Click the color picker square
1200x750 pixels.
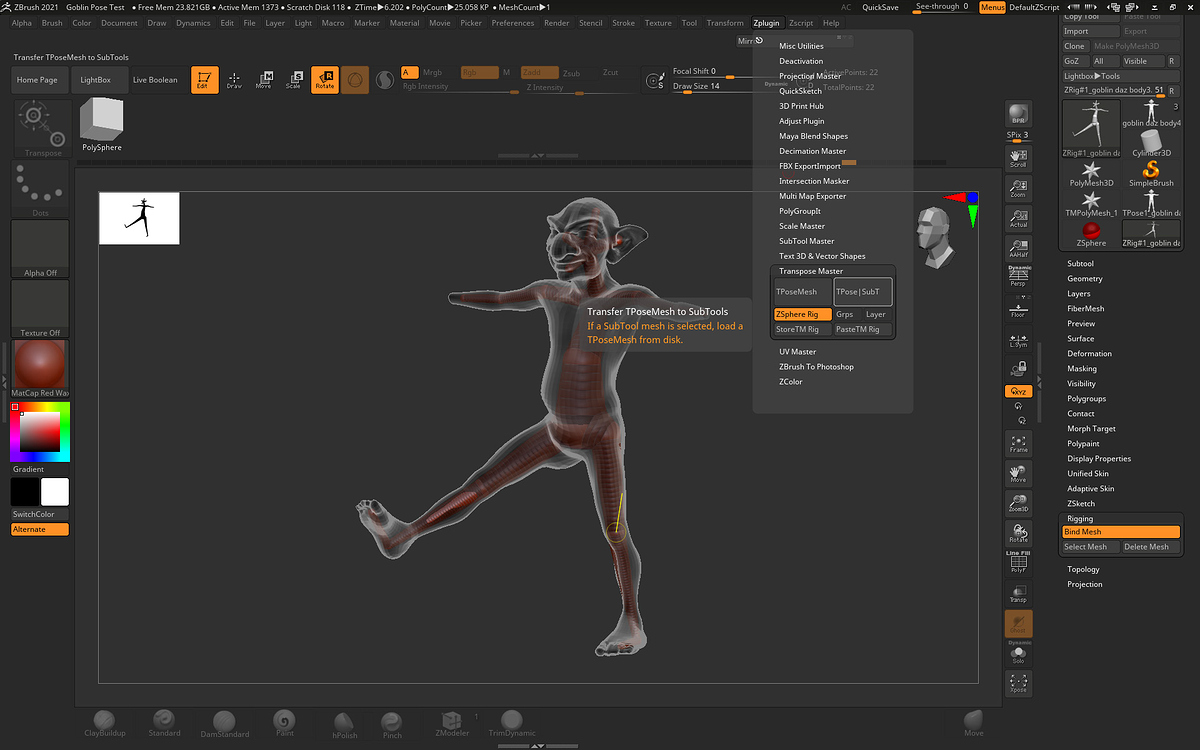coord(39,431)
